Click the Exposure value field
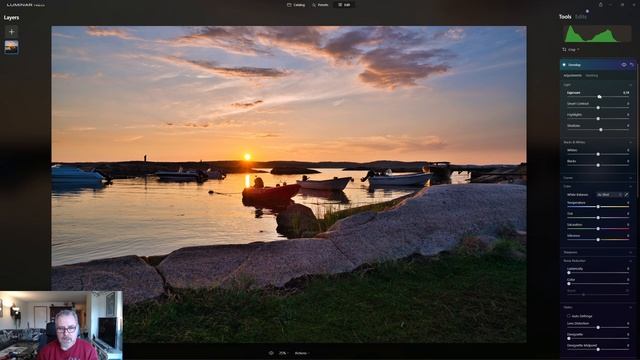This screenshot has width=640, height=360. (626, 93)
